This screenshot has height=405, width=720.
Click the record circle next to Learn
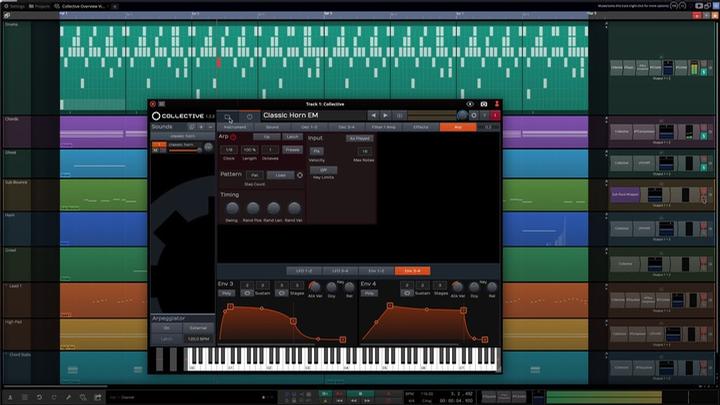300,175
